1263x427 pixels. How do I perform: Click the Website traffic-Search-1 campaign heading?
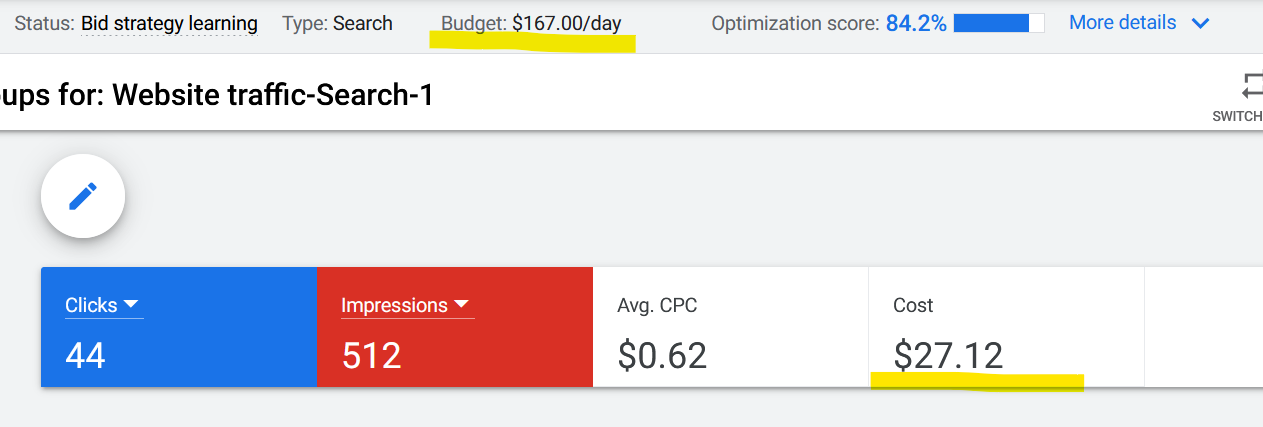(273, 95)
